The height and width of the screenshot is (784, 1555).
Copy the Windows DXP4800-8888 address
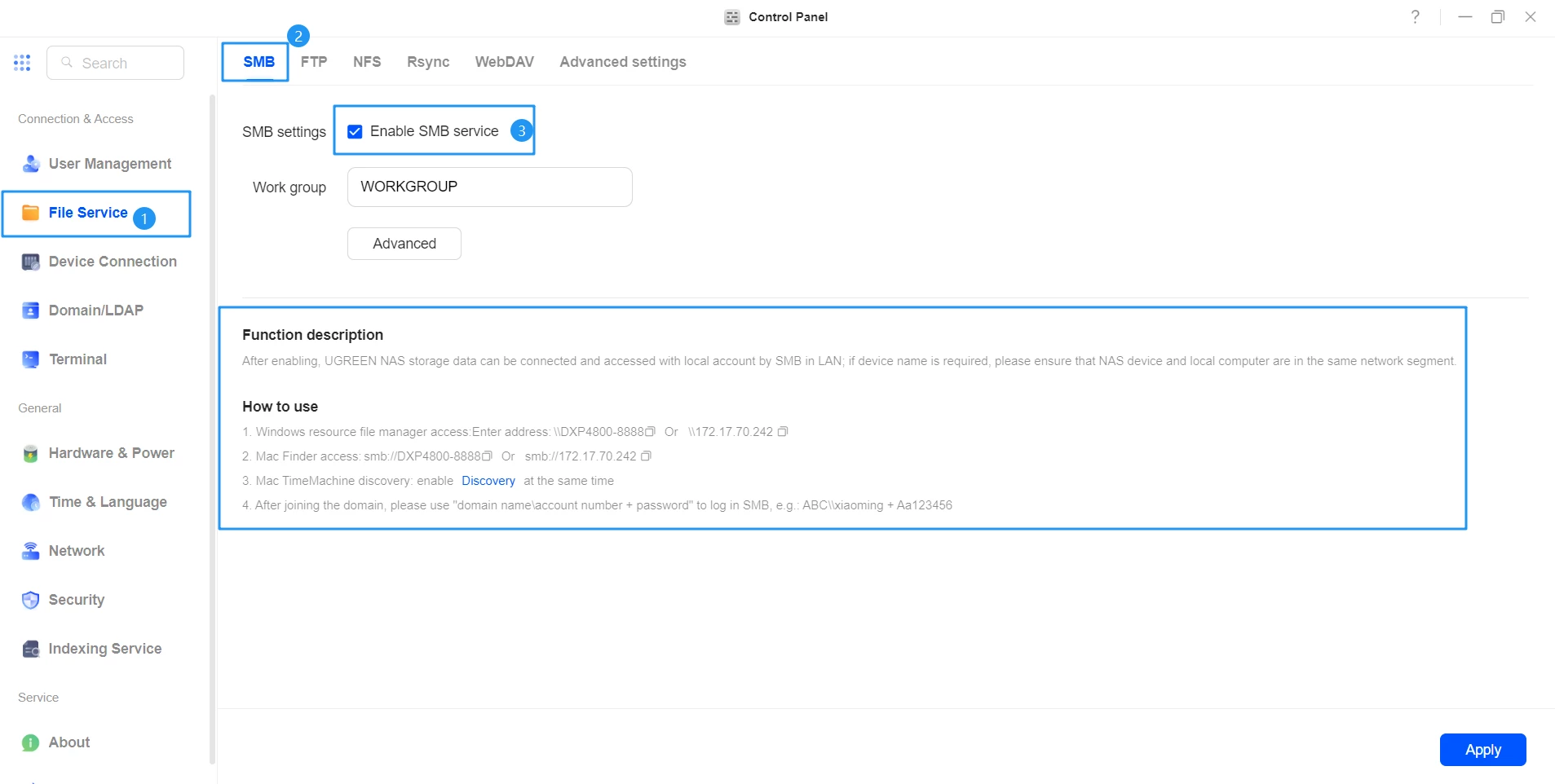click(650, 432)
